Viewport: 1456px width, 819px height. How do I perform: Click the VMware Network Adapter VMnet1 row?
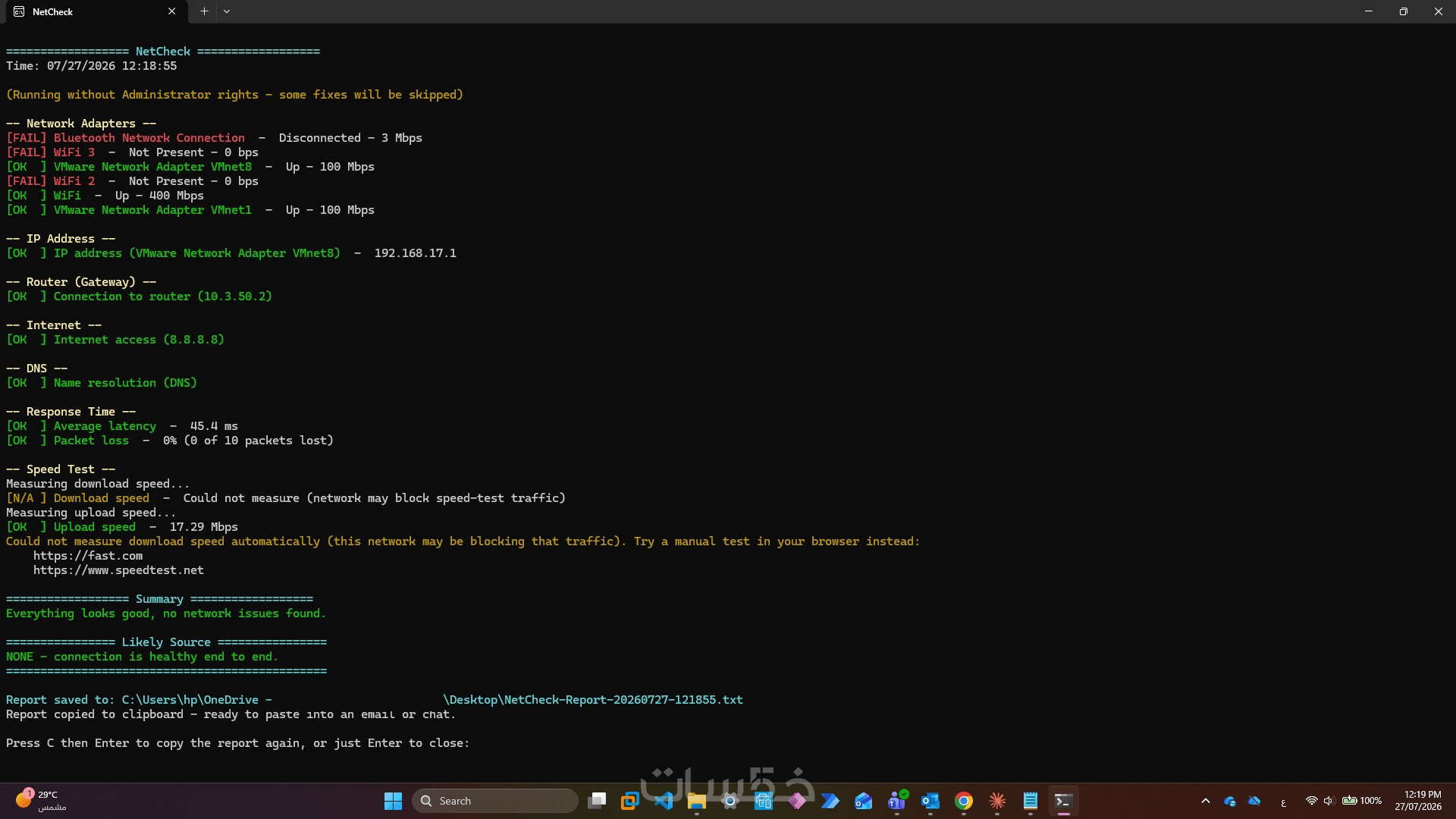point(190,210)
